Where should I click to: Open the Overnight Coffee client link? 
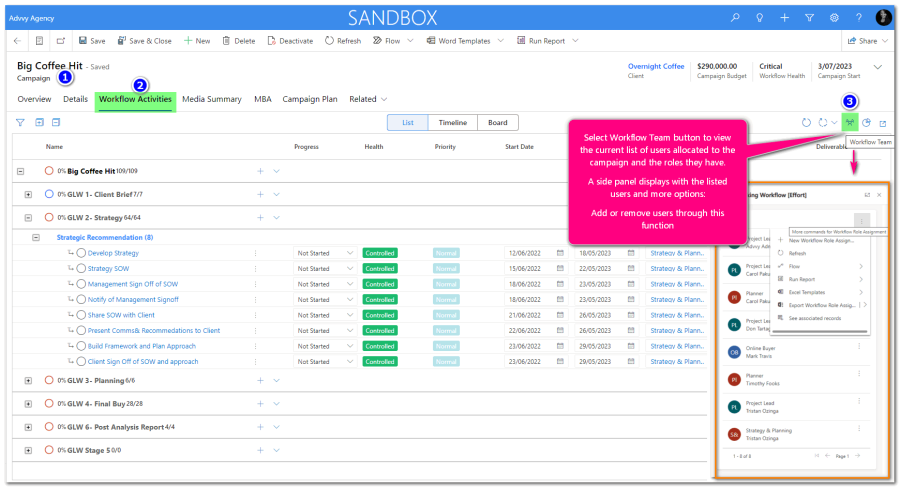tap(656, 66)
